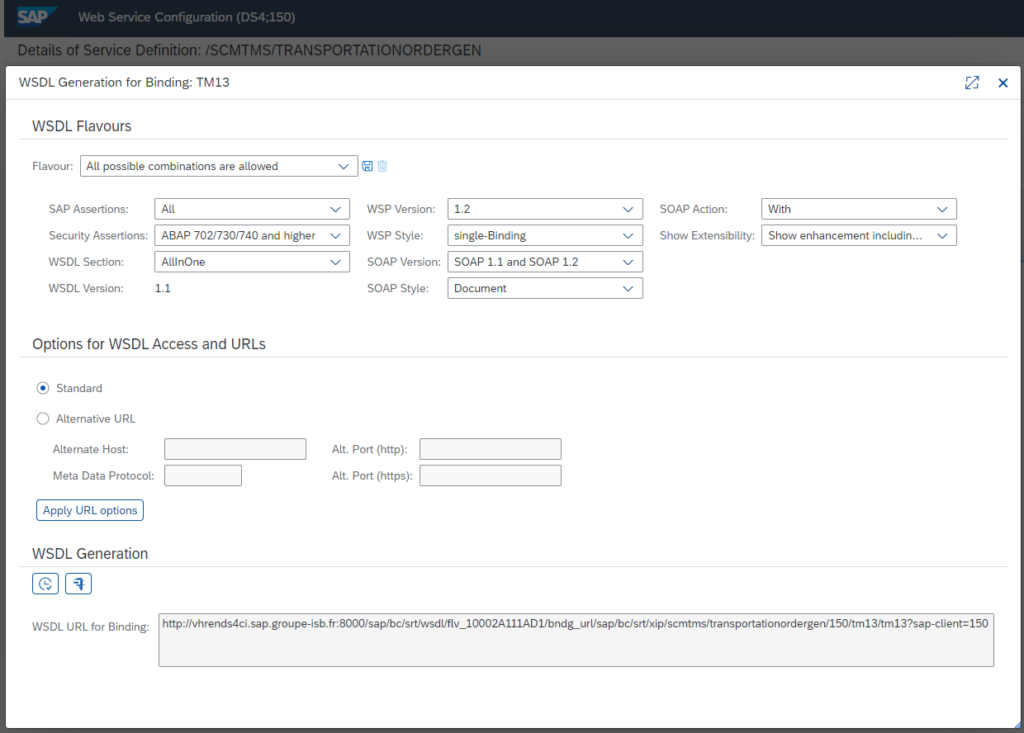Open the SOAP Style dropdown
The width and height of the screenshot is (1024, 733).
[x=545, y=288]
